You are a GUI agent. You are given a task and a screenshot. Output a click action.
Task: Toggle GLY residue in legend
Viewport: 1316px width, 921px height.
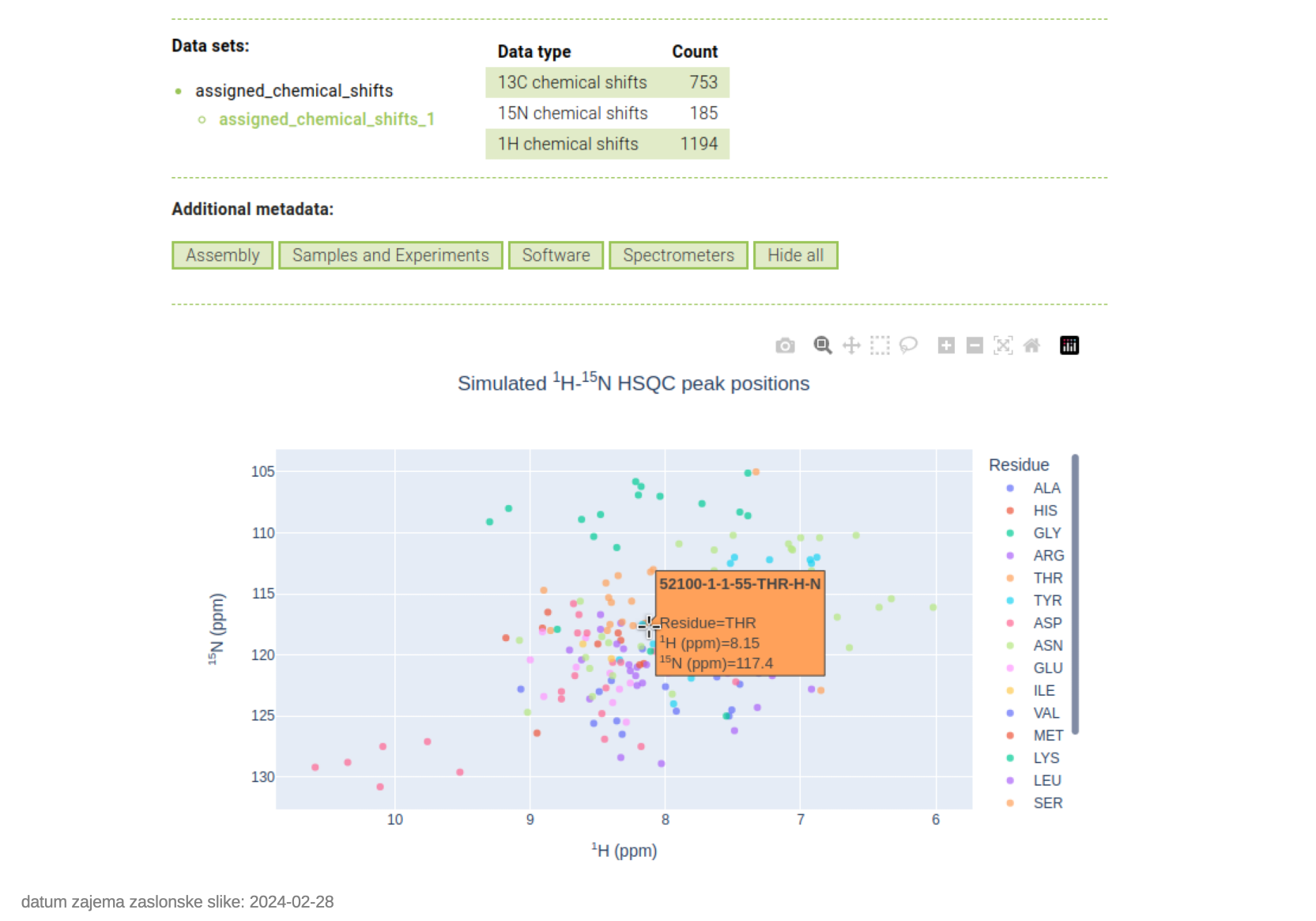tap(1034, 534)
